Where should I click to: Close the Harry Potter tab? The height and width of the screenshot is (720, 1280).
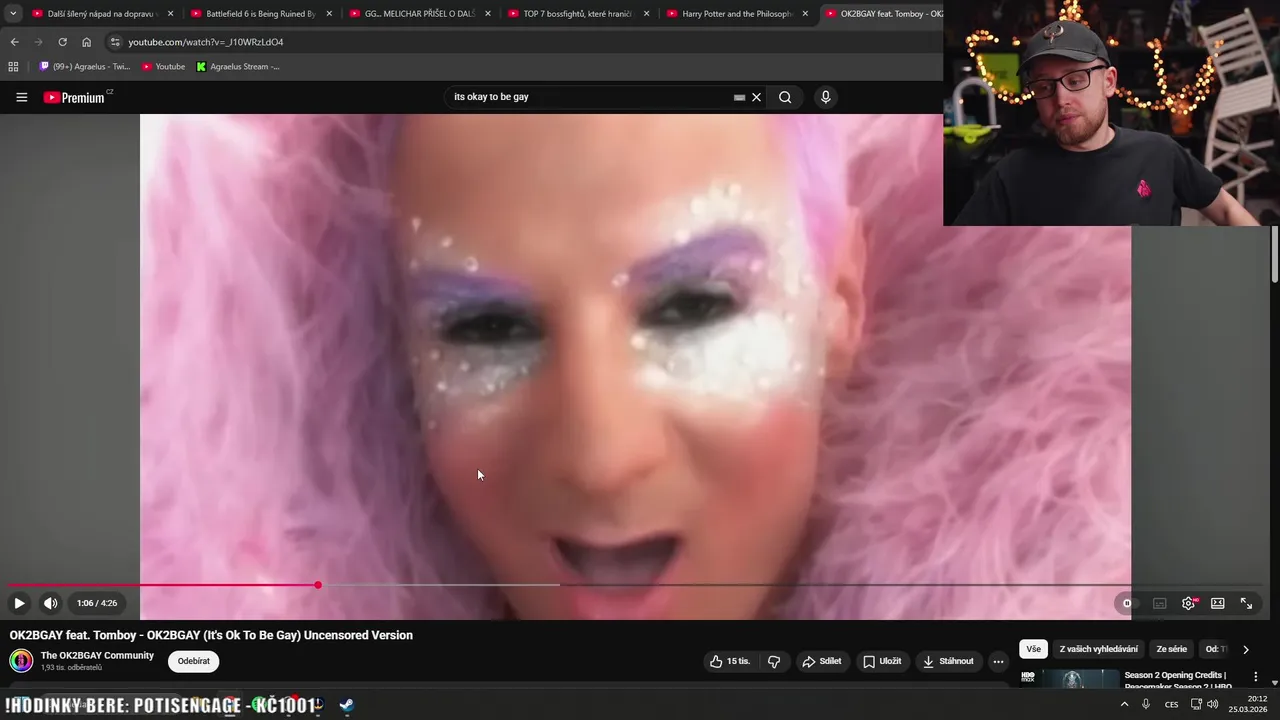click(x=805, y=14)
